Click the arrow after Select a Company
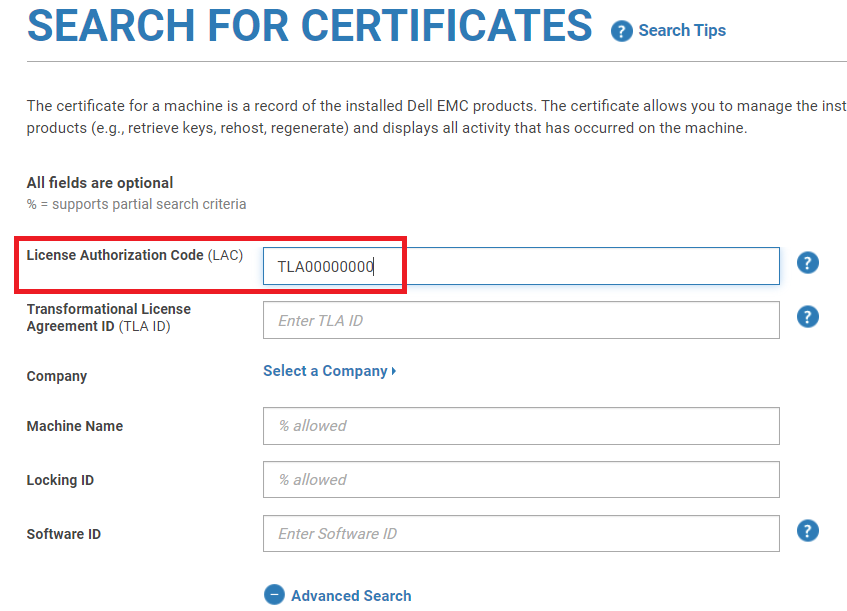847x611 pixels. [394, 370]
